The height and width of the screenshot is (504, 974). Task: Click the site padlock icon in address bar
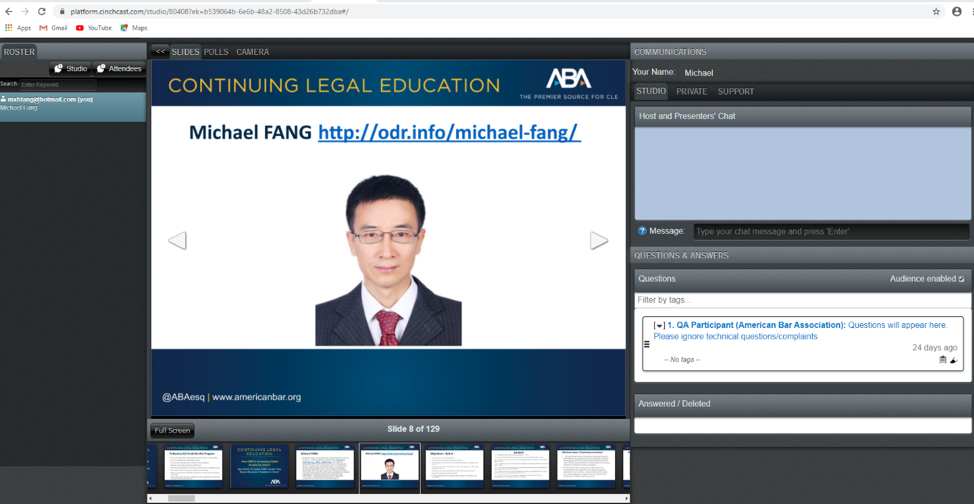[62, 11]
